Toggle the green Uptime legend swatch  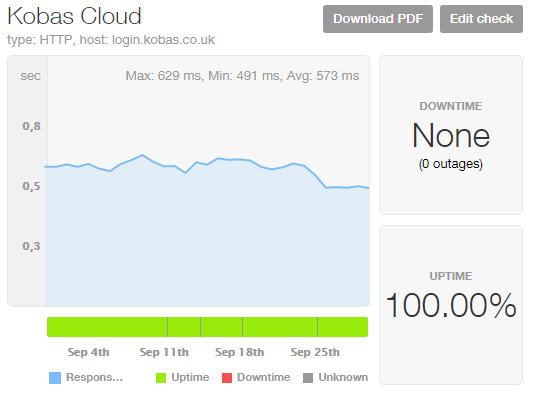coord(161,378)
